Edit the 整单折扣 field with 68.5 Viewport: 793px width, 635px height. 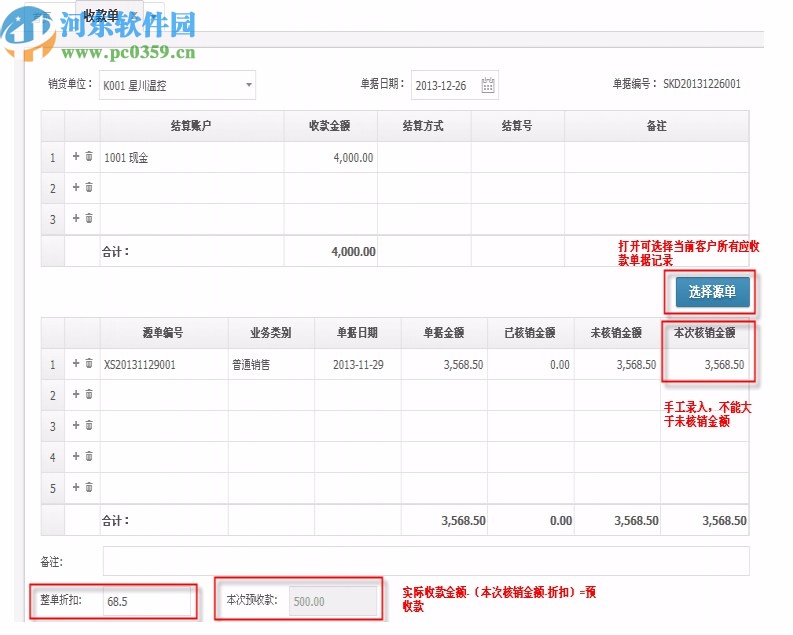[x=147, y=601]
